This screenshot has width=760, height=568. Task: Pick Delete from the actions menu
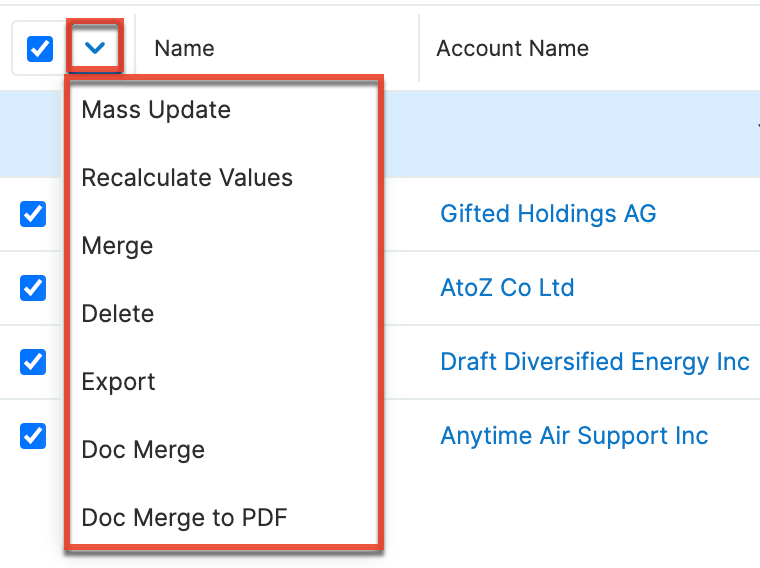118,314
